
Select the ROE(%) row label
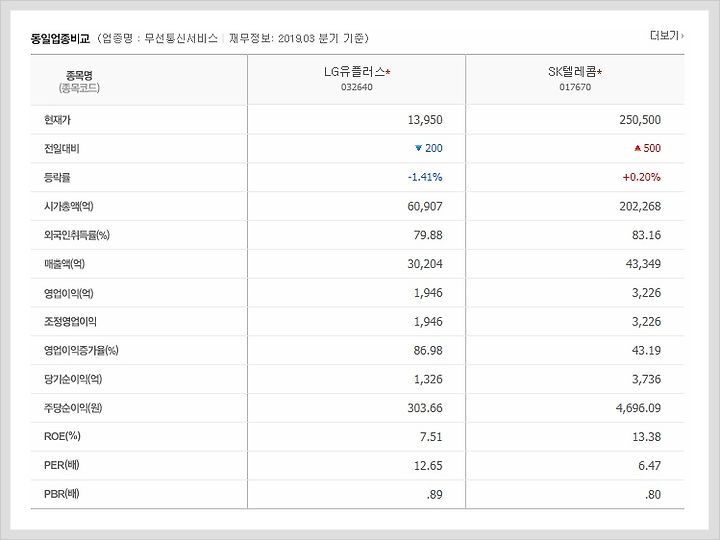pos(62,437)
